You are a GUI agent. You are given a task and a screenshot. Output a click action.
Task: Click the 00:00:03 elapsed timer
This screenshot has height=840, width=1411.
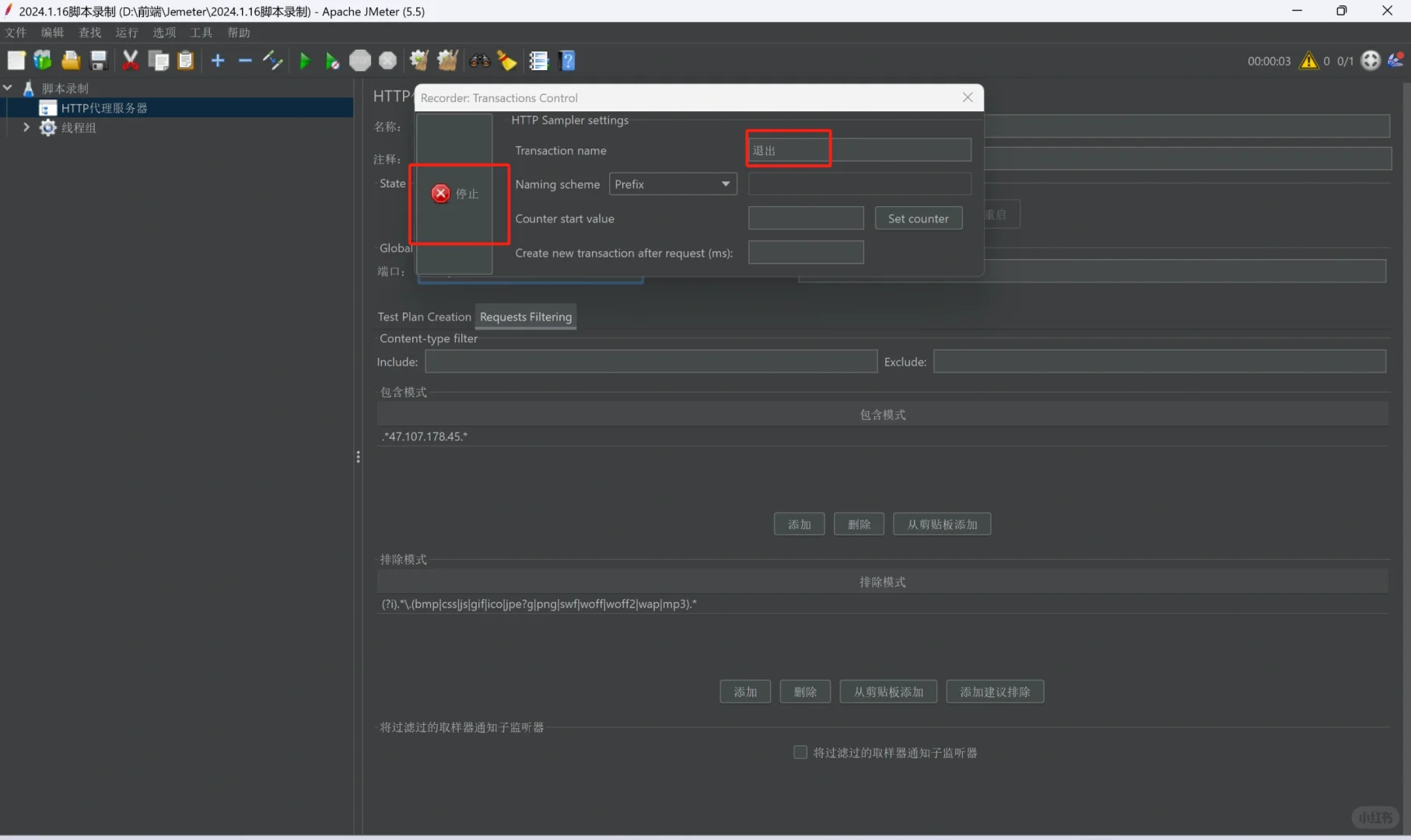(x=1269, y=61)
